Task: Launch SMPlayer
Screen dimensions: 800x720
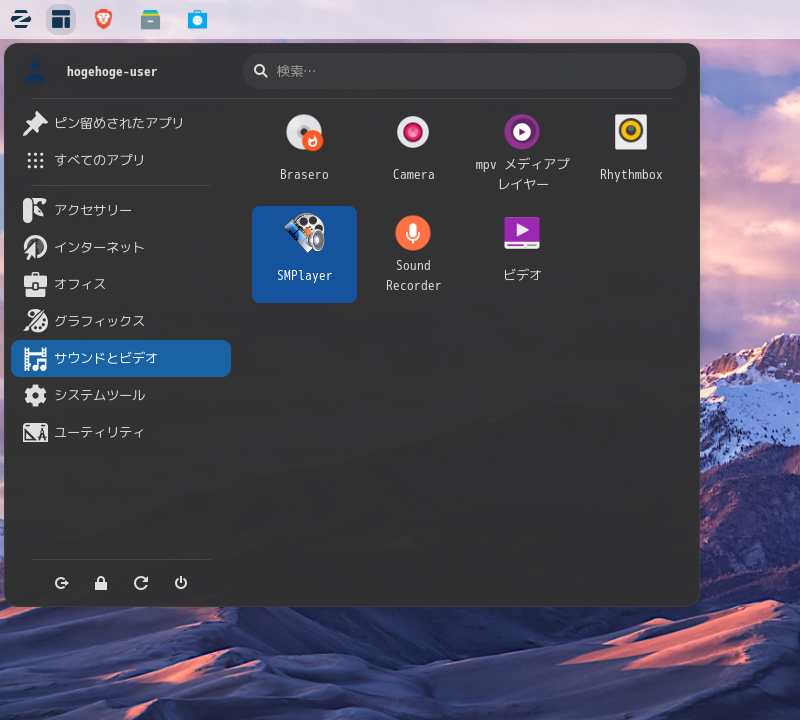Action: click(x=304, y=254)
